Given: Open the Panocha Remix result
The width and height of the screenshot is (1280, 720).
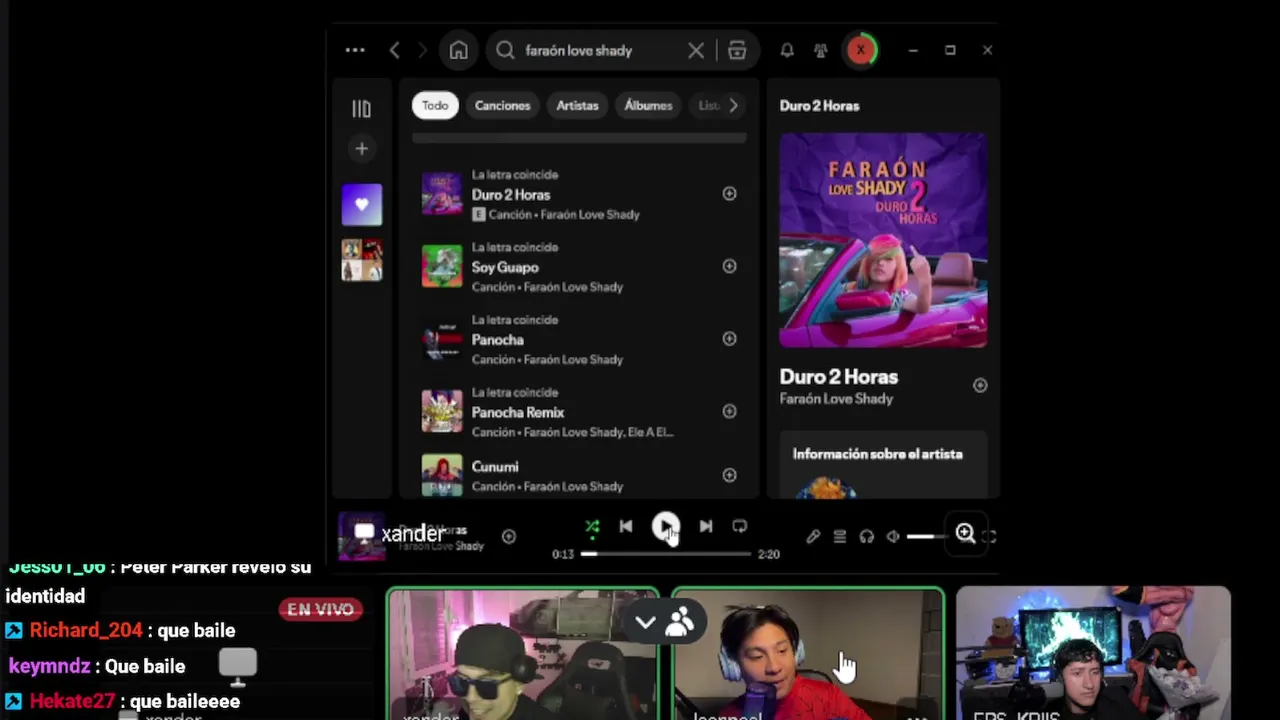Looking at the screenshot, I should click(x=579, y=412).
